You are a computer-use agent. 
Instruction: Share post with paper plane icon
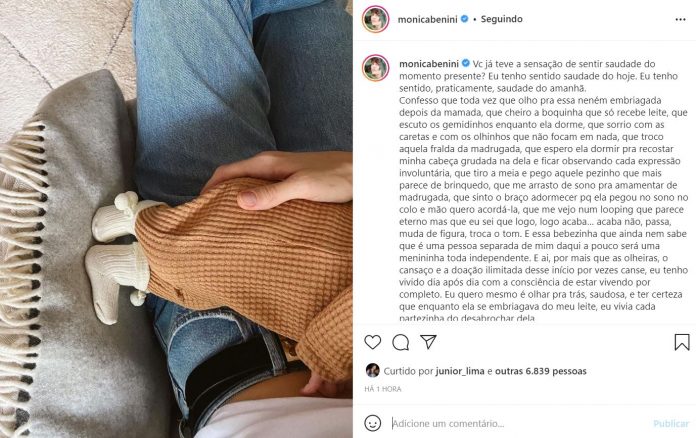pos(428,342)
